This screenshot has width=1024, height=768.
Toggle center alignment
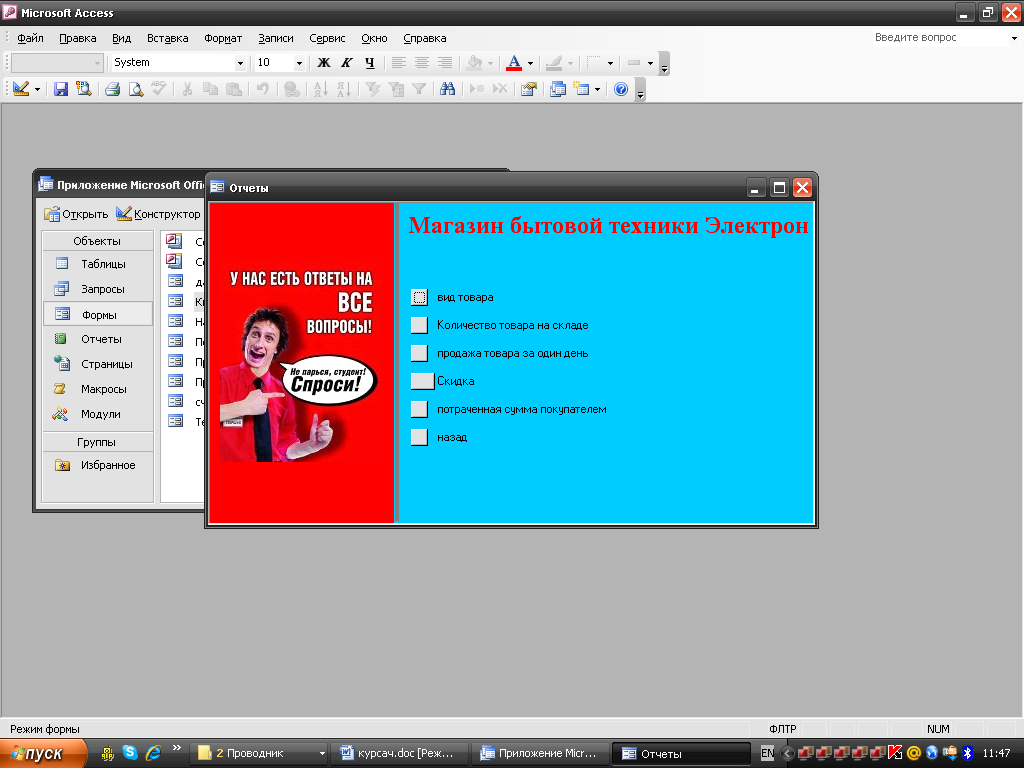click(422, 63)
